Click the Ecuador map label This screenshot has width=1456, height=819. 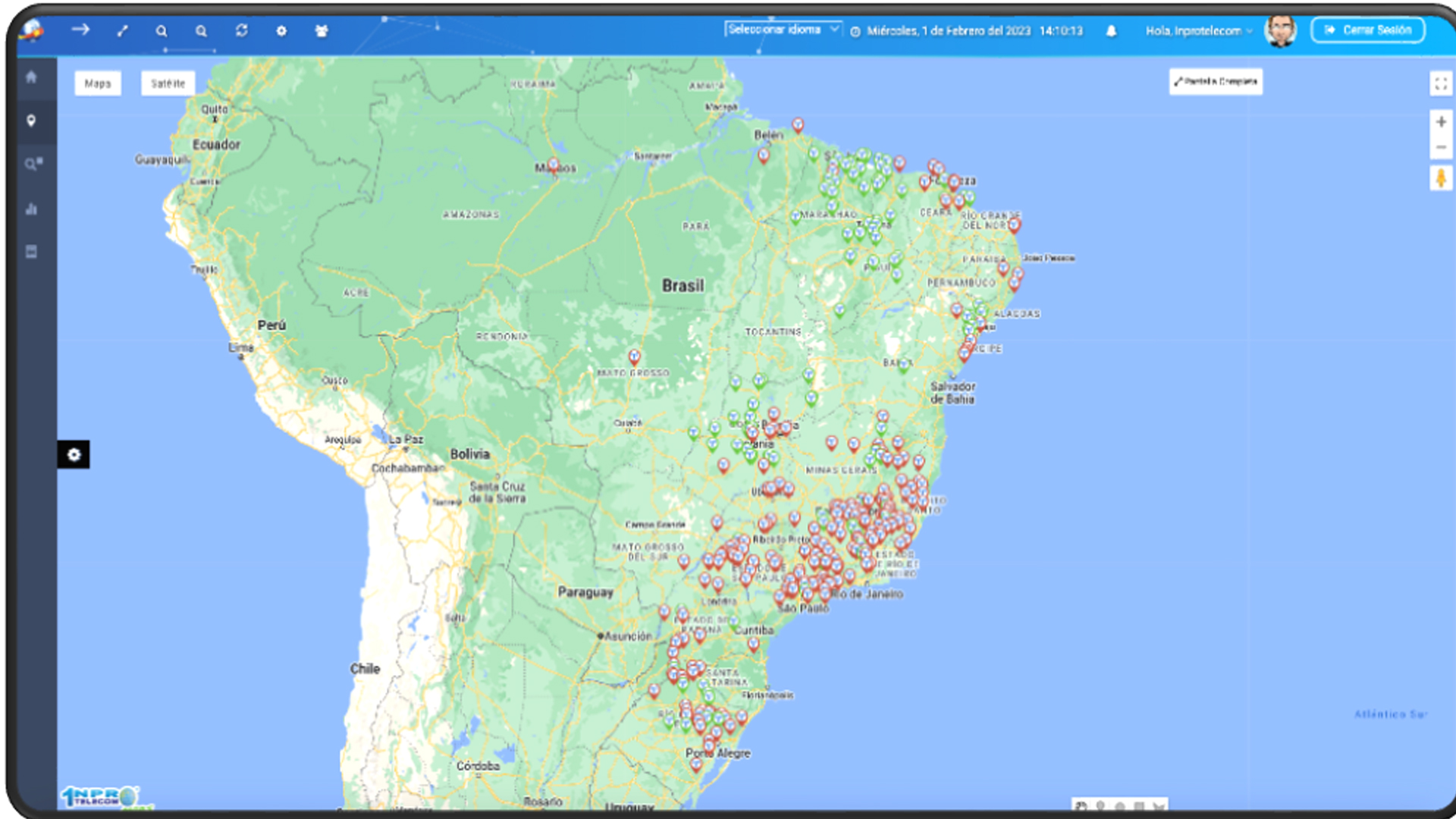pos(216,144)
